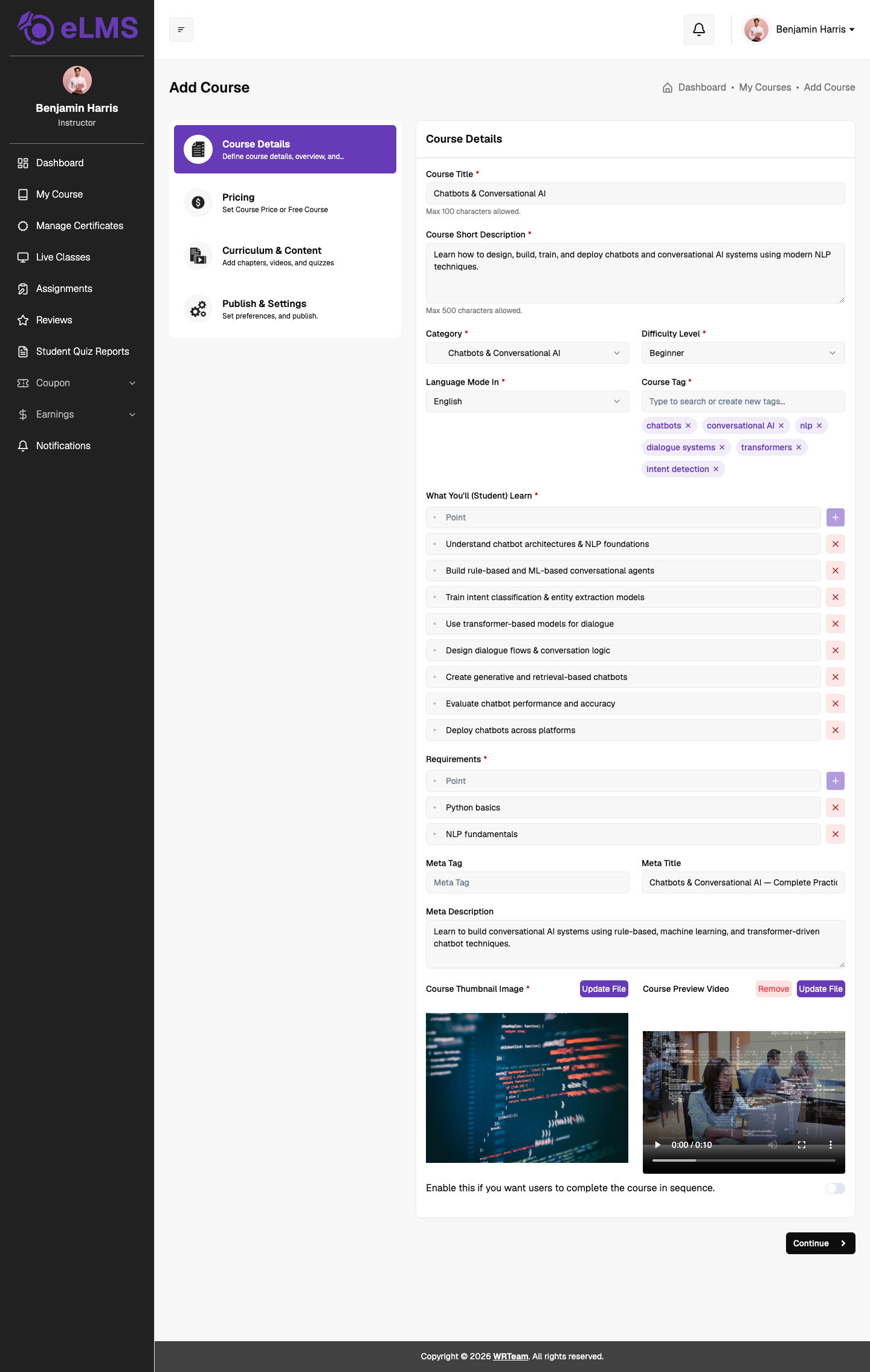Open the WRTeam footer link
Viewport: 870px width, 1372px height.
pos(511,1356)
